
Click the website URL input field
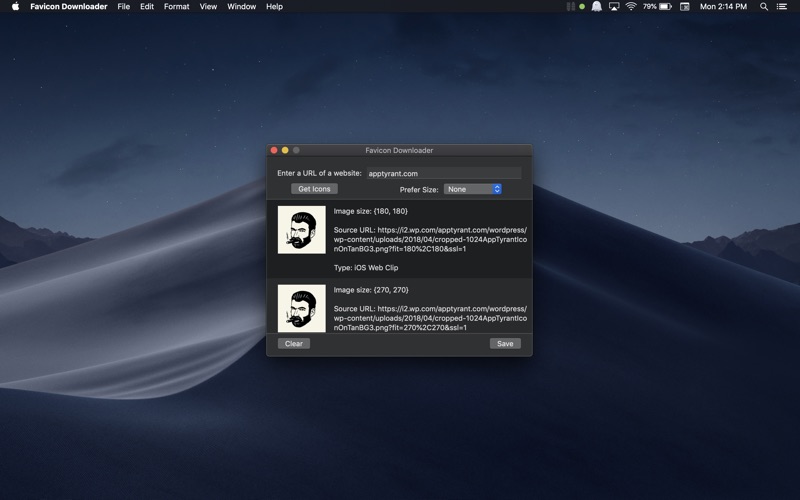click(444, 173)
